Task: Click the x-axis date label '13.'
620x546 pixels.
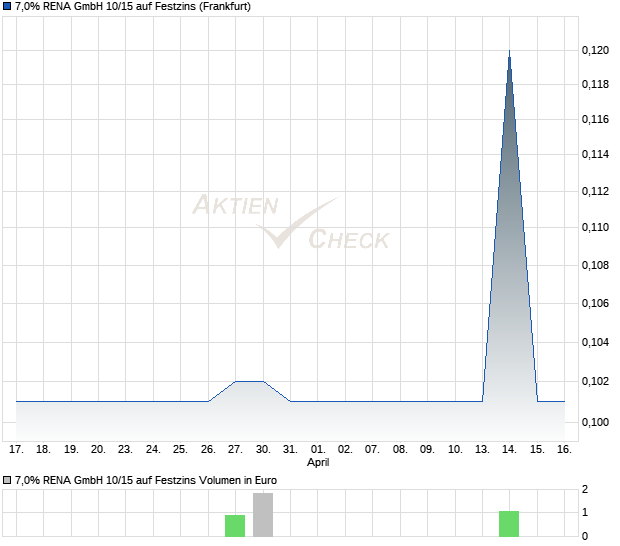Action: [482, 450]
